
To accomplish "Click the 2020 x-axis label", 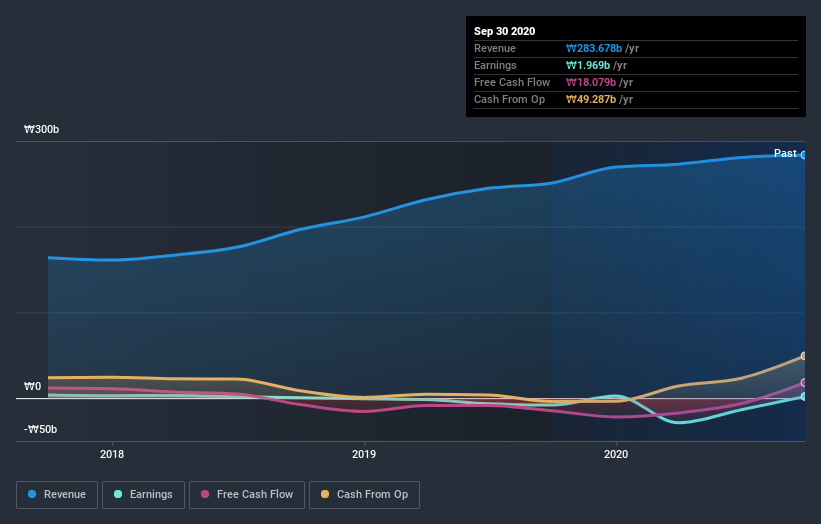I will pos(616,454).
